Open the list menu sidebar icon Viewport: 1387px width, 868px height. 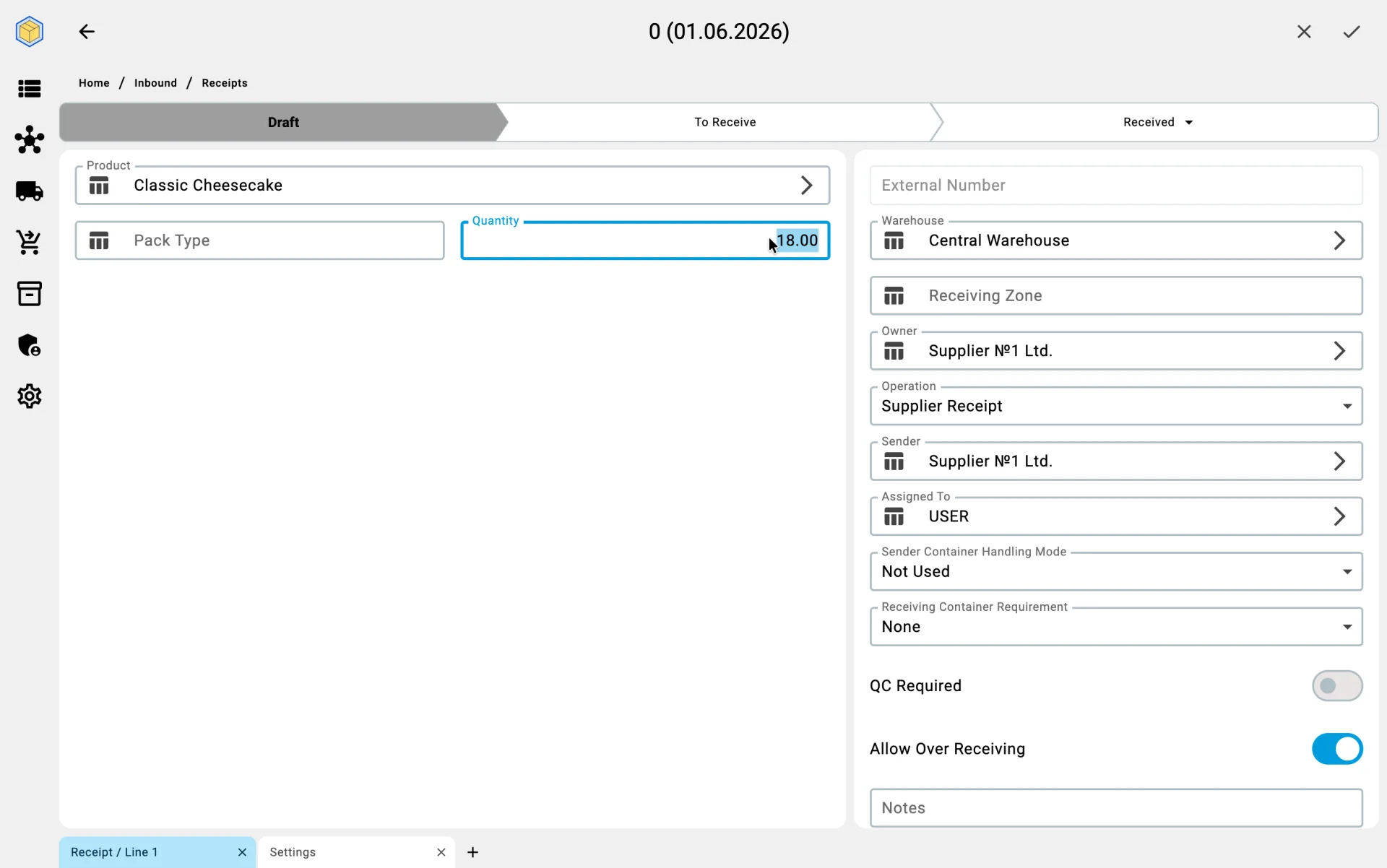pos(30,89)
